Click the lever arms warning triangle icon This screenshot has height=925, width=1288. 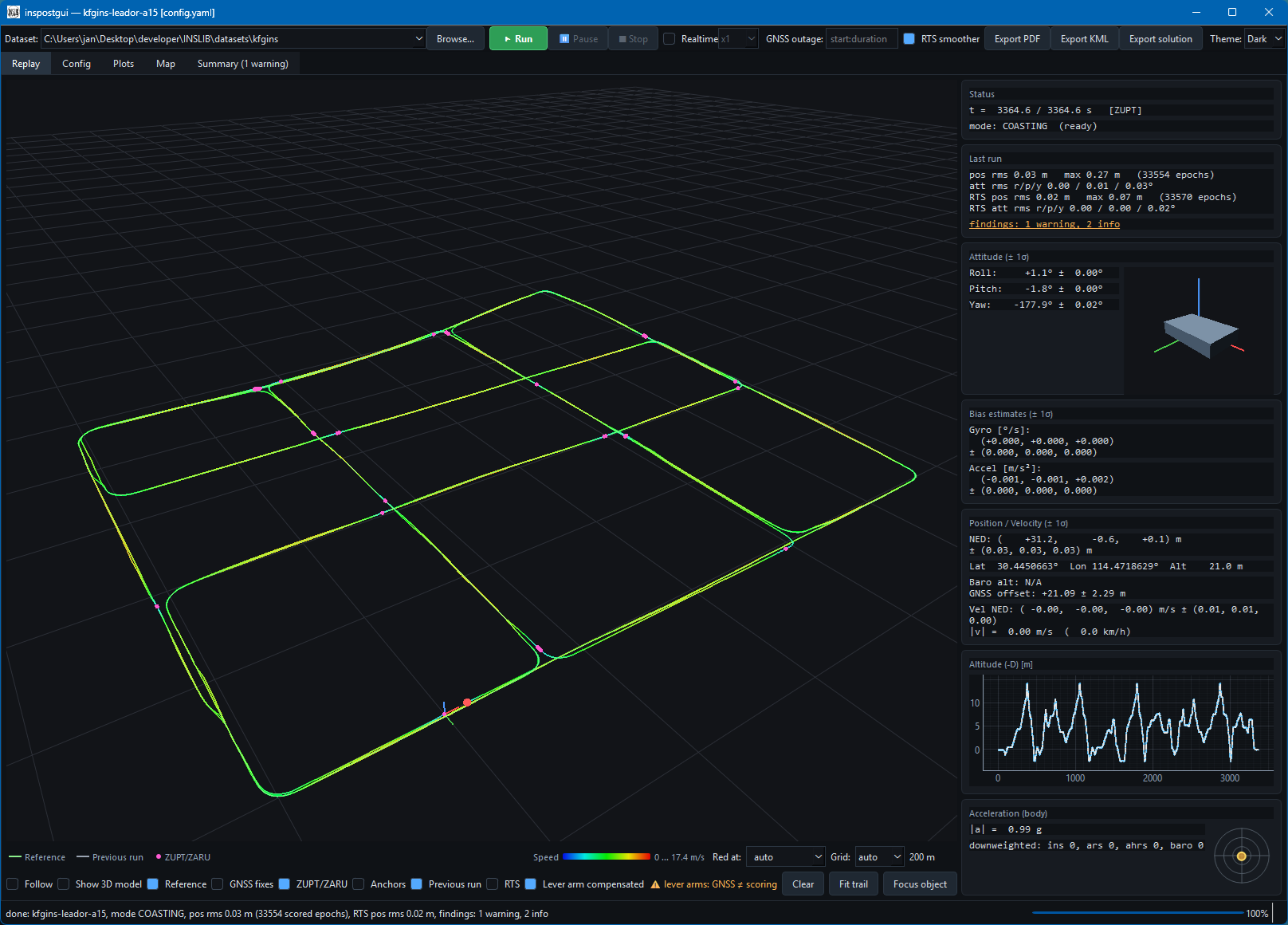pos(655,884)
